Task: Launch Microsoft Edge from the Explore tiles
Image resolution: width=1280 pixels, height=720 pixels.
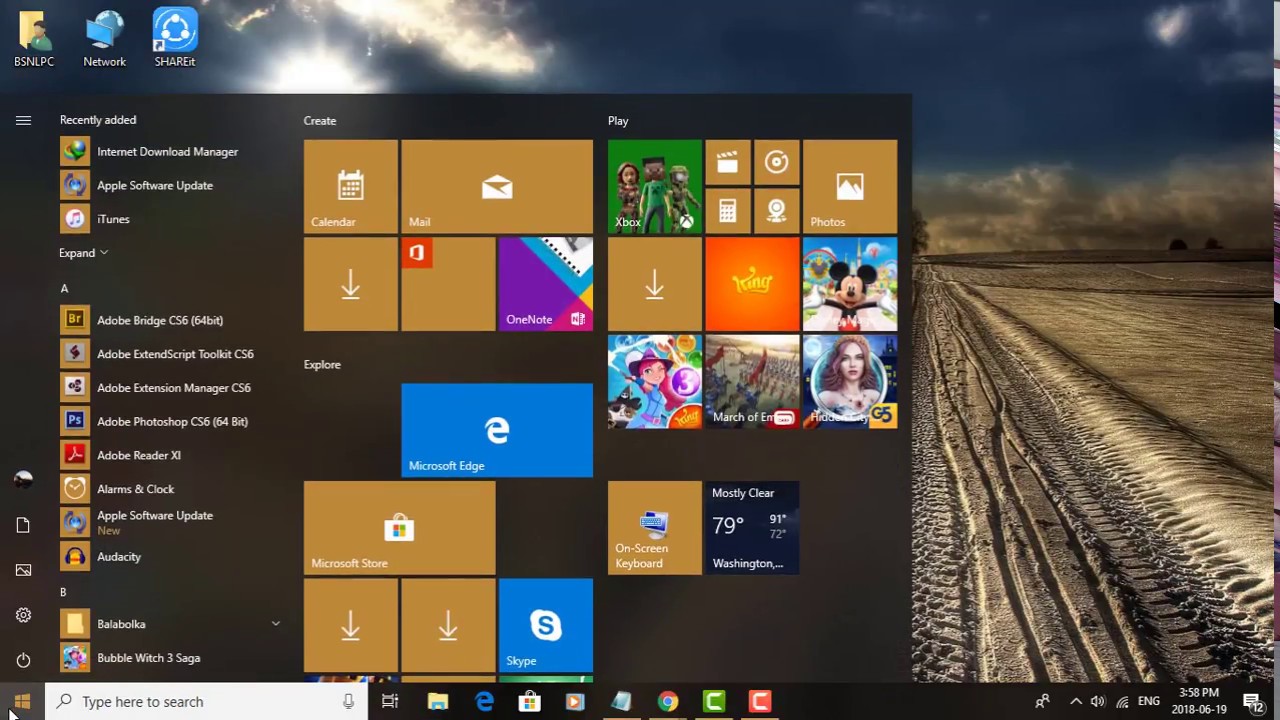Action: 496,430
